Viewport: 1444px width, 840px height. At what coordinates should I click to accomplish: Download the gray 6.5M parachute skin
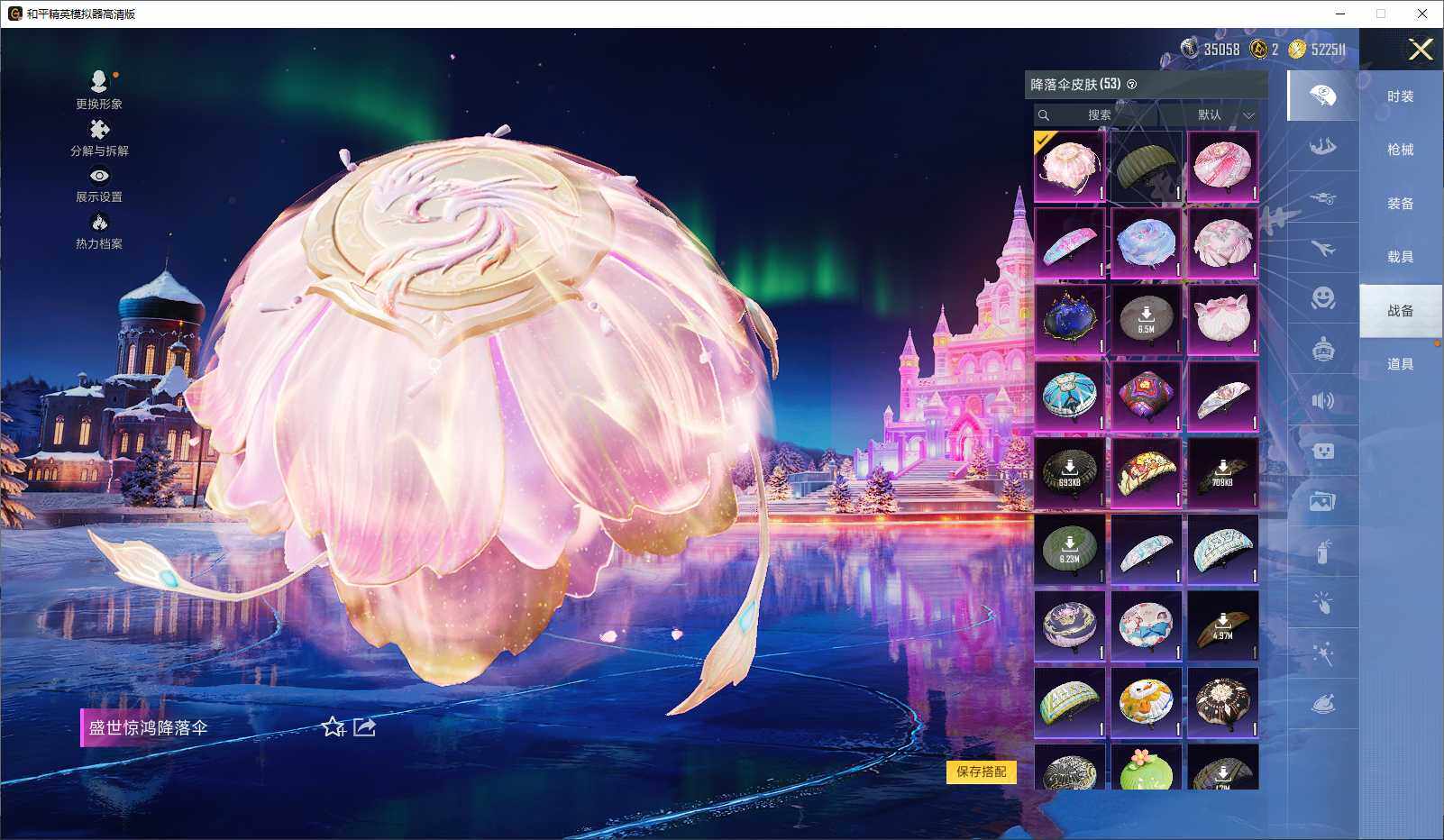click(x=1147, y=320)
